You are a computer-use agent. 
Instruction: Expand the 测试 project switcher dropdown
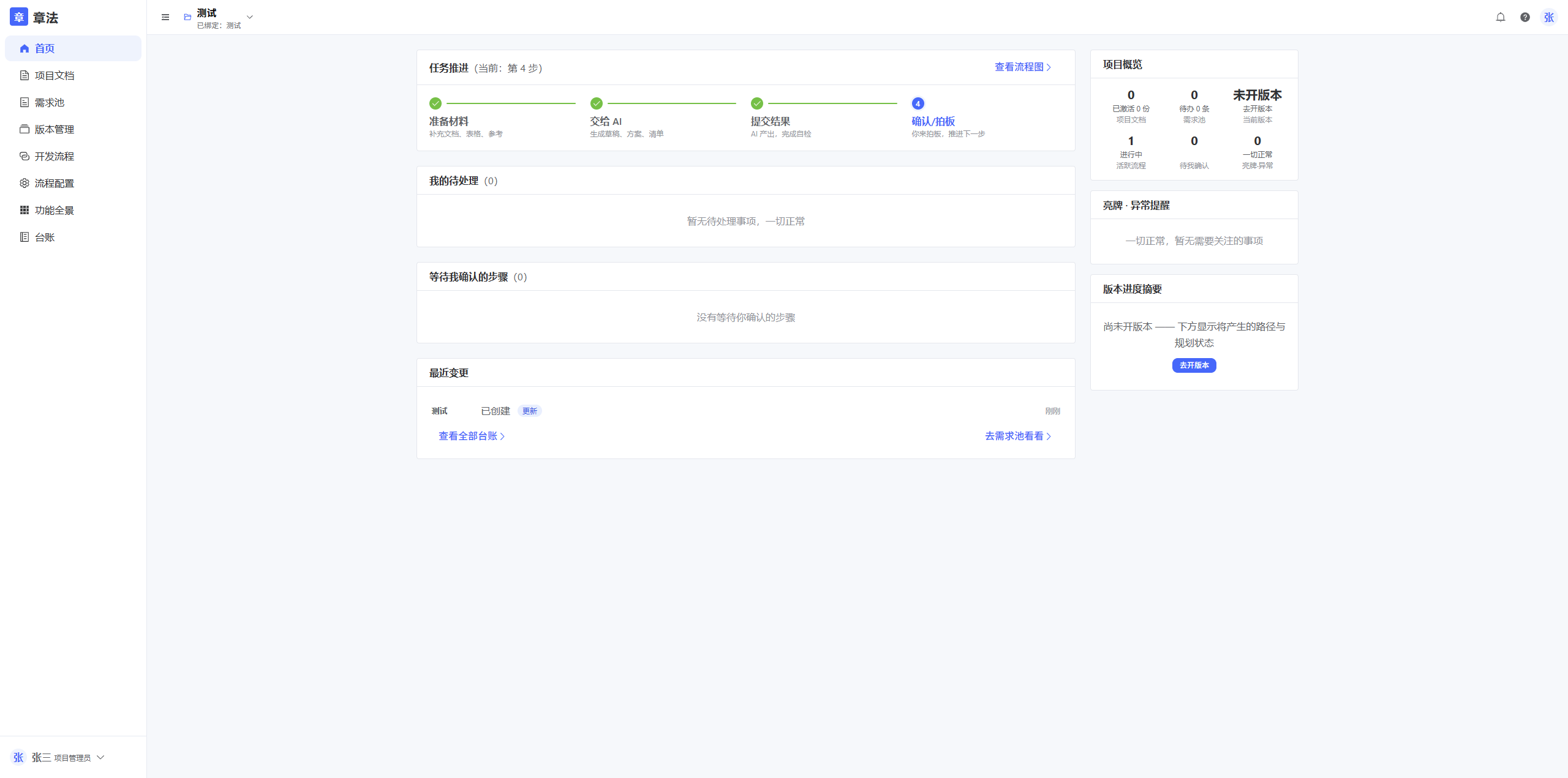pos(250,17)
